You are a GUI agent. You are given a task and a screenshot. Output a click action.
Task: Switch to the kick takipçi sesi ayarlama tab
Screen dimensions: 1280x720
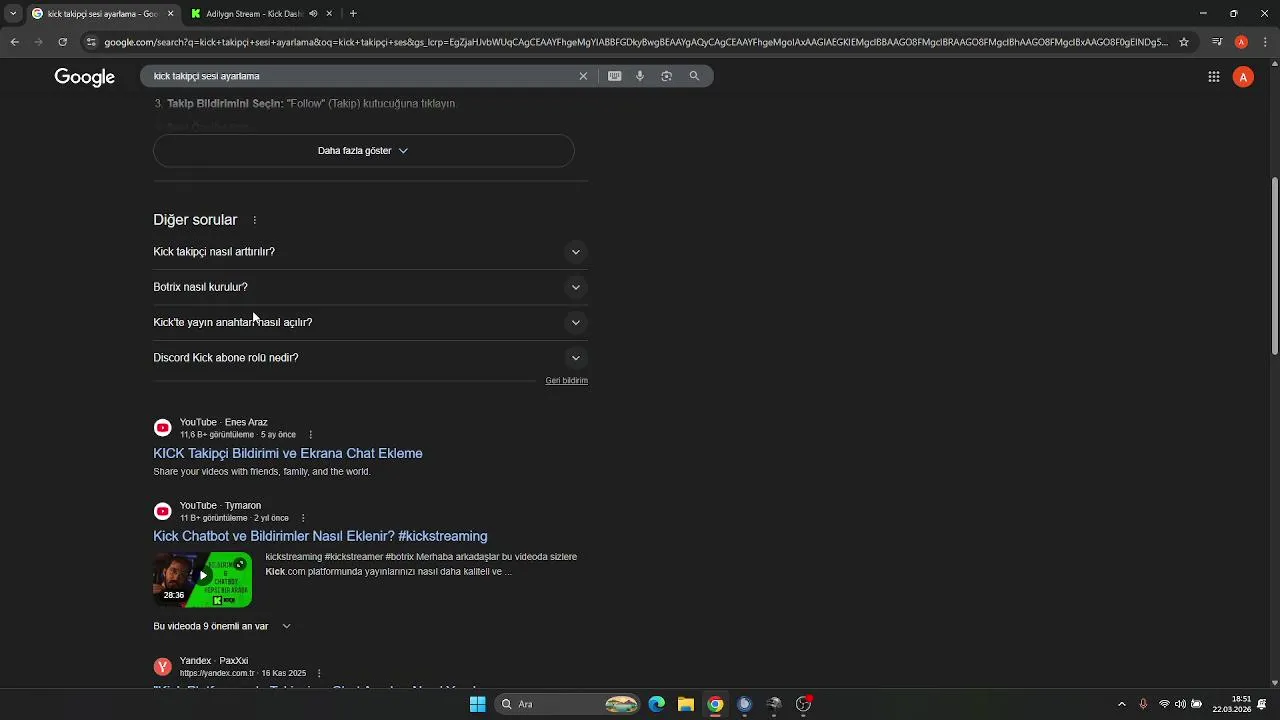95,14
